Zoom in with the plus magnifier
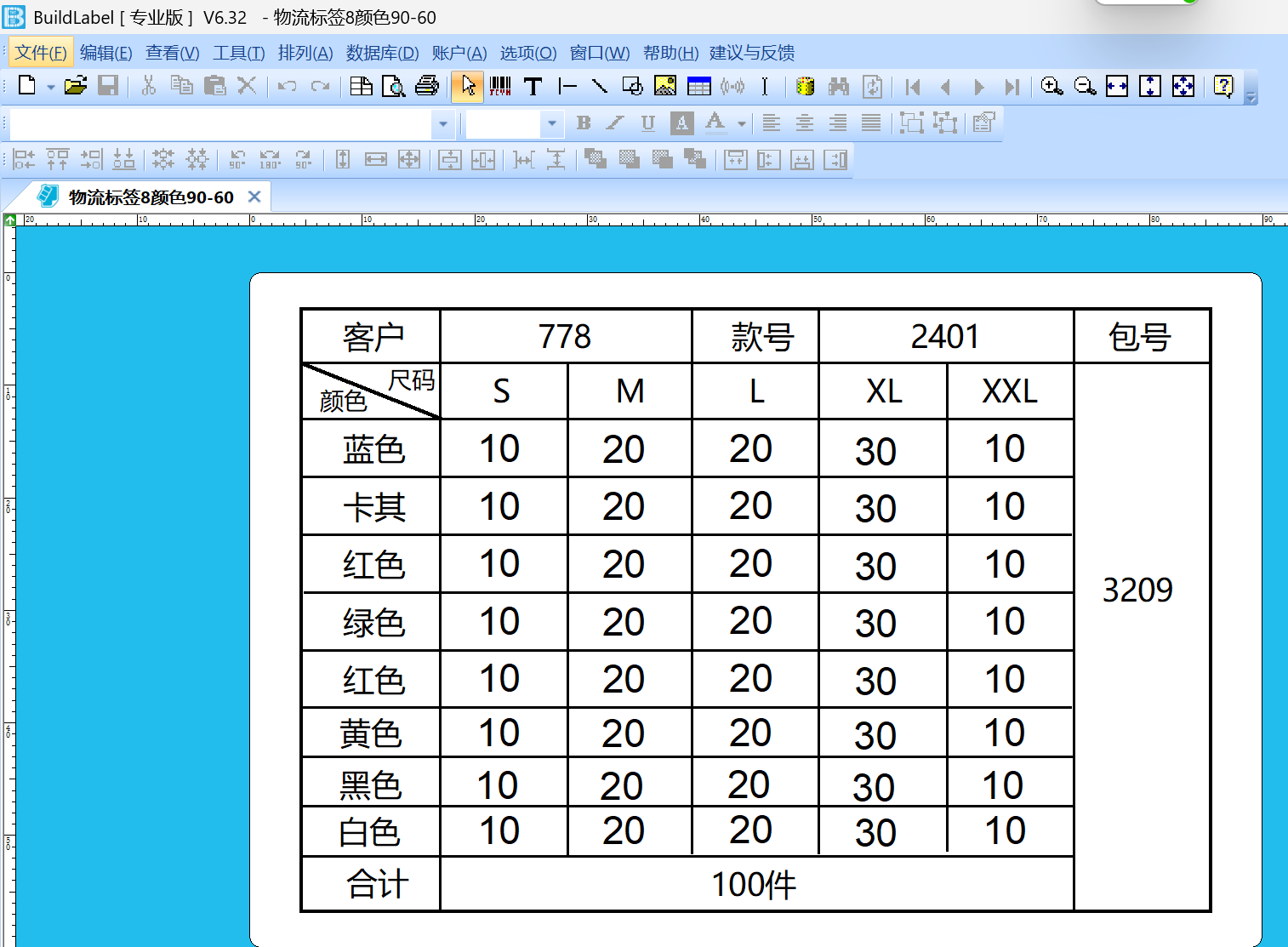 pos(1051,86)
